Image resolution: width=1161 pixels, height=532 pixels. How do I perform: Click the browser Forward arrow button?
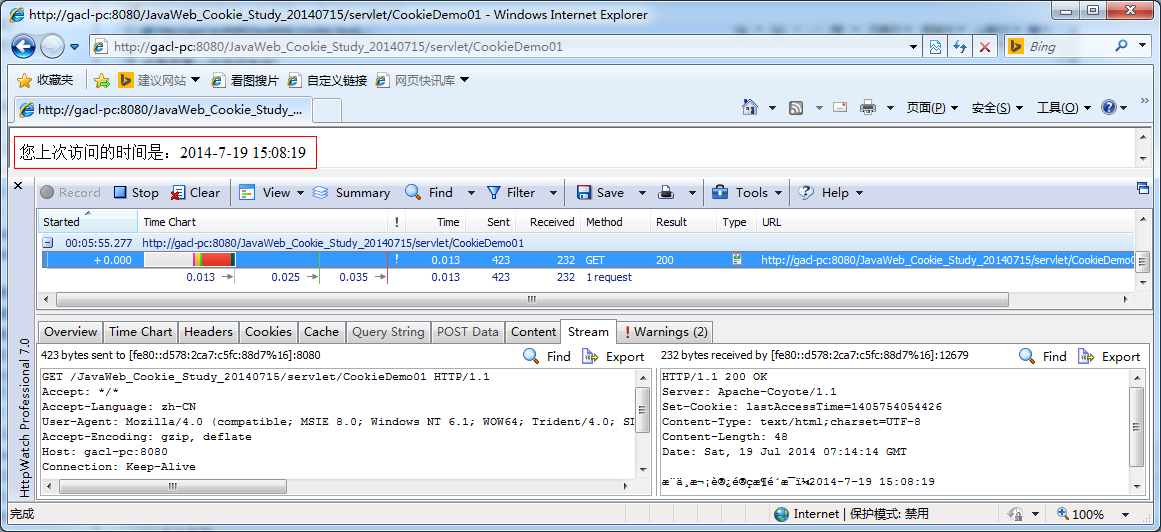pyautogui.click(x=52, y=47)
